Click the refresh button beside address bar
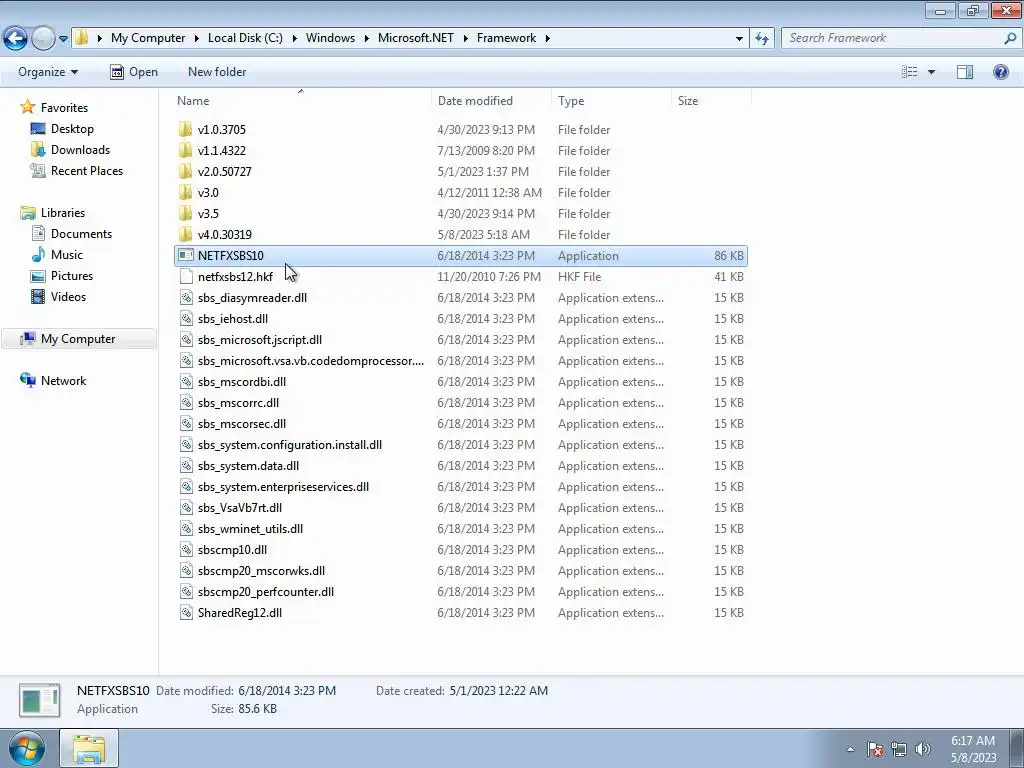This screenshot has height=768, width=1024. [x=761, y=39]
